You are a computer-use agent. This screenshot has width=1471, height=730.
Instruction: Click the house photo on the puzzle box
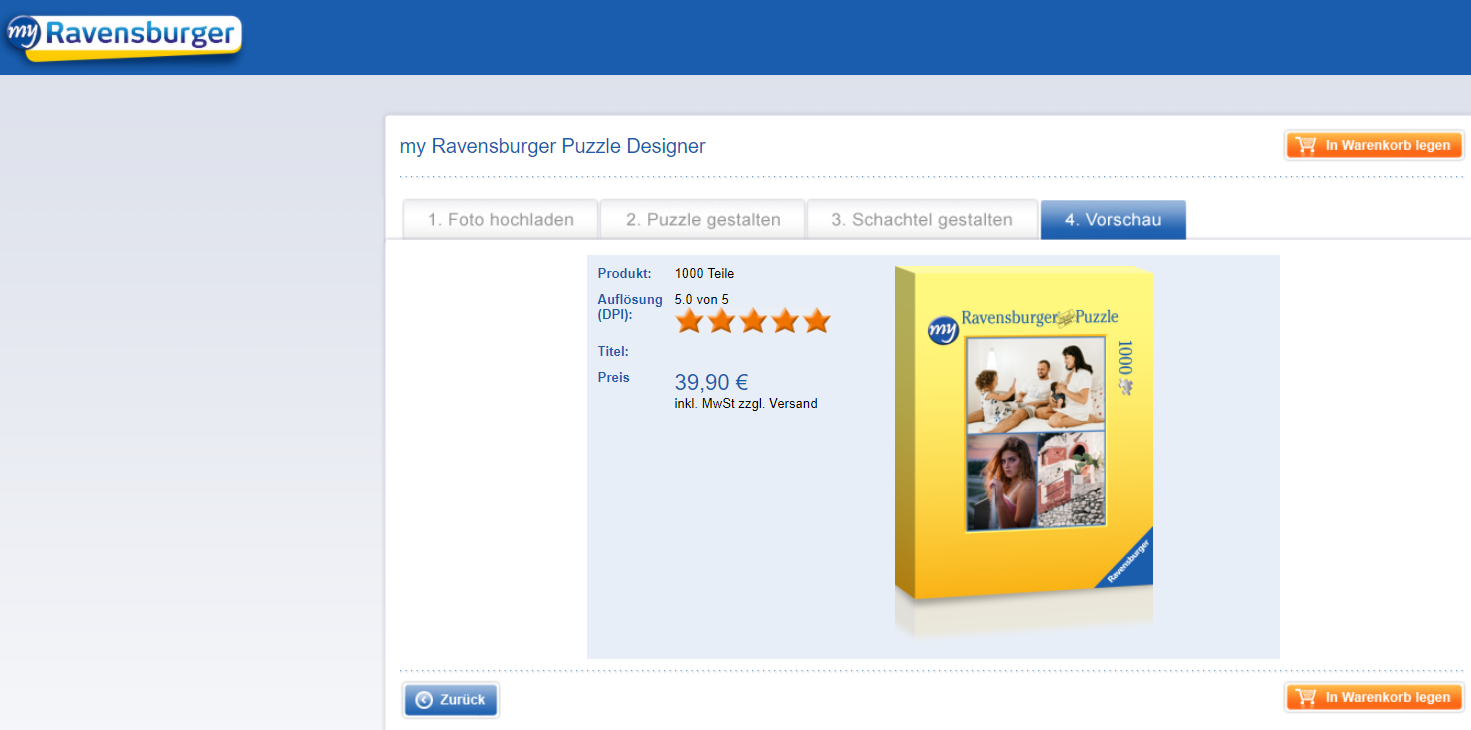point(1070,480)
